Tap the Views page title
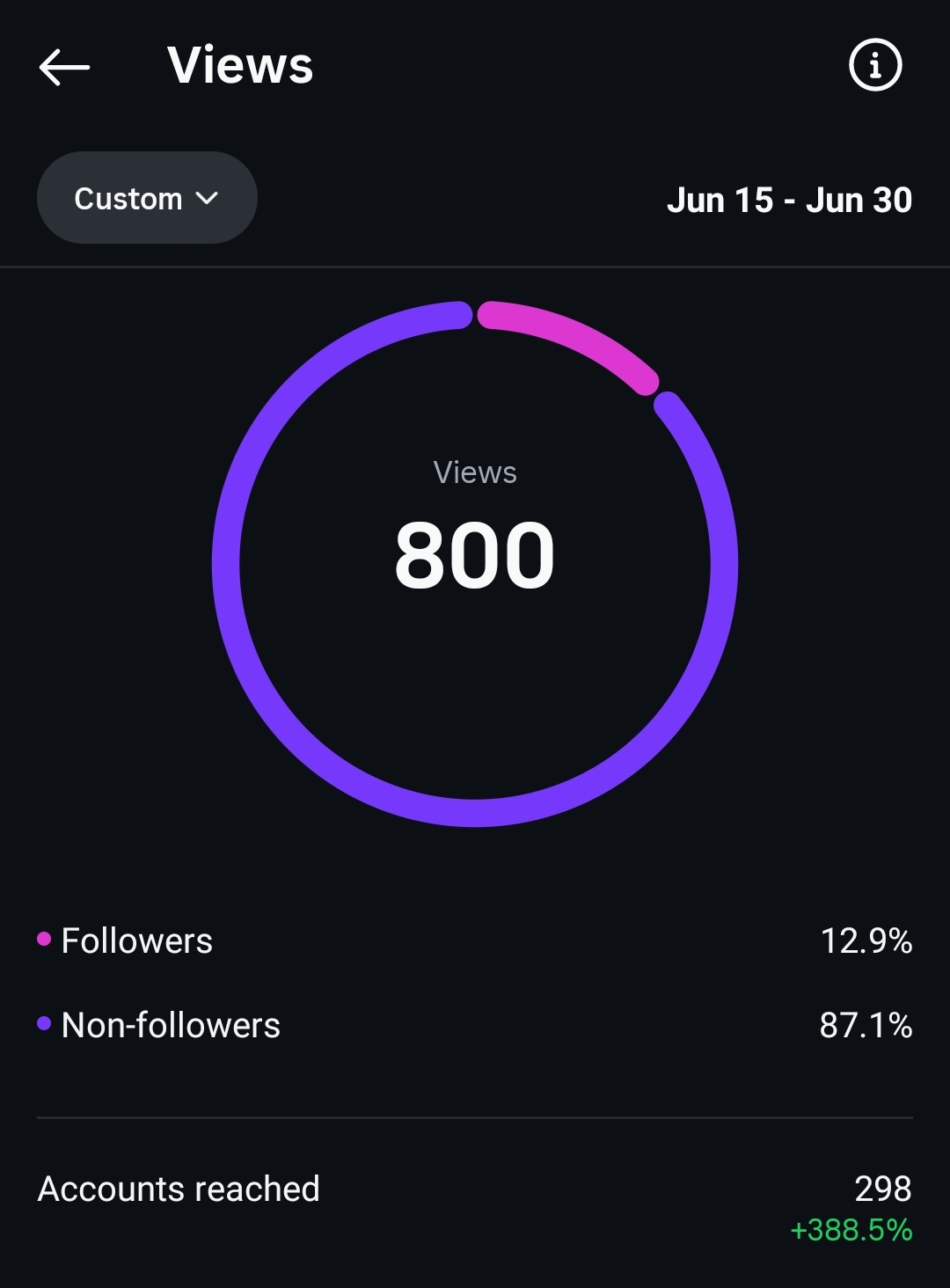This screenshot has width=950, height=1288. 240,65
